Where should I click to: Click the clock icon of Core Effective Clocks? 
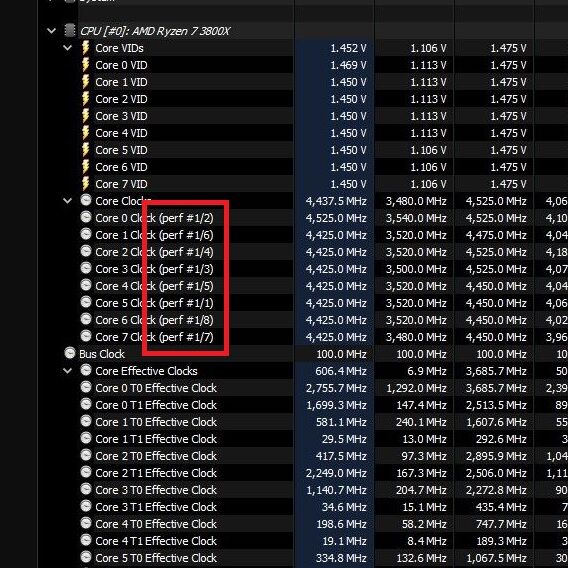click(x=86, y=370)
